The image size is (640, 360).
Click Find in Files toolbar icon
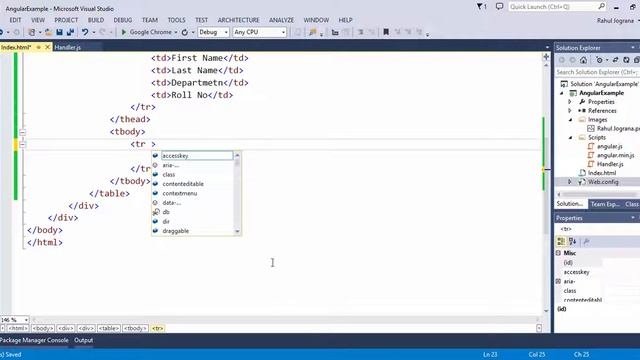coord(313,32)
